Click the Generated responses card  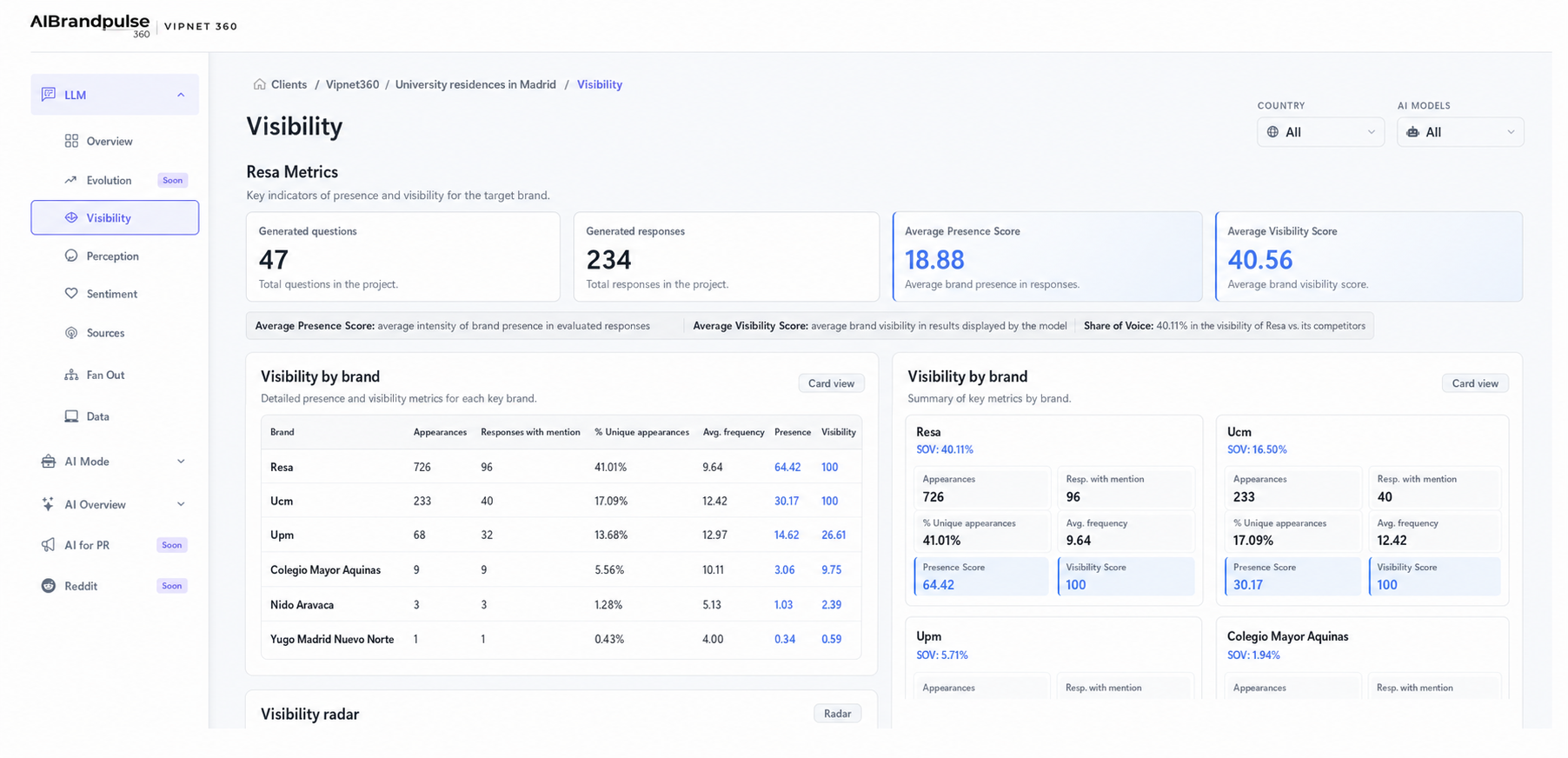click(x=727, y=256)
